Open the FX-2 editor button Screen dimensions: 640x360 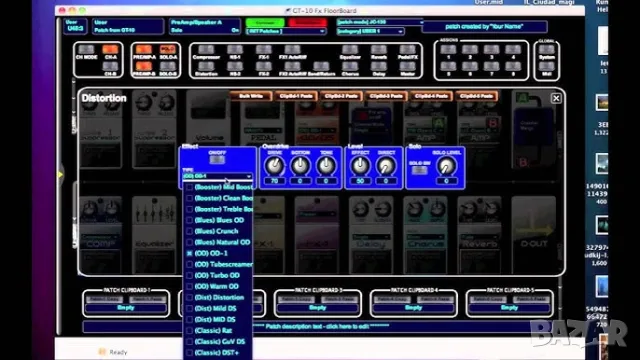(x=264, y=67)
